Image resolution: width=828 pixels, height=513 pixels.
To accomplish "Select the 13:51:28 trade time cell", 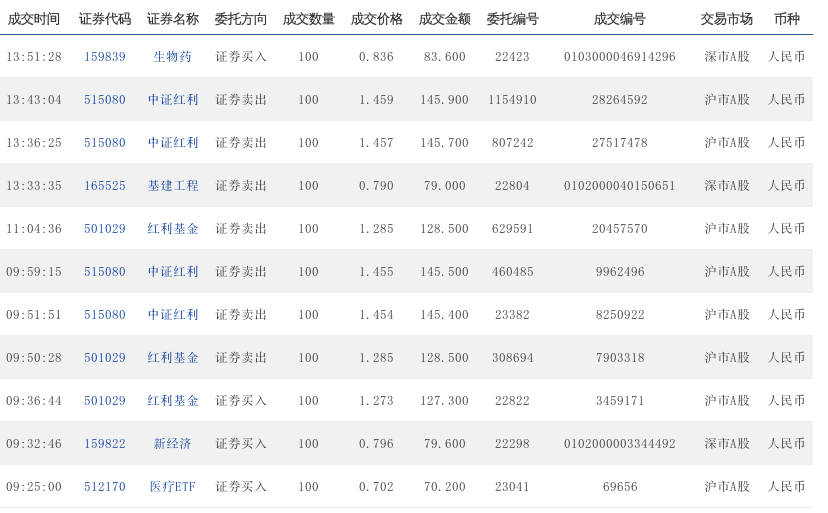I will point(34,57).
